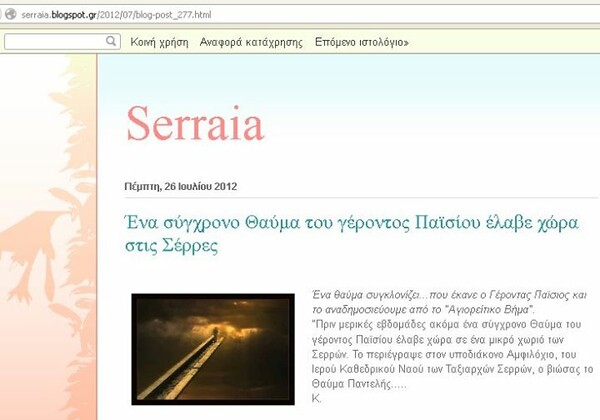Click the Serraia blog title
Screen dimensions: 600x420
(x=195, y=124)
